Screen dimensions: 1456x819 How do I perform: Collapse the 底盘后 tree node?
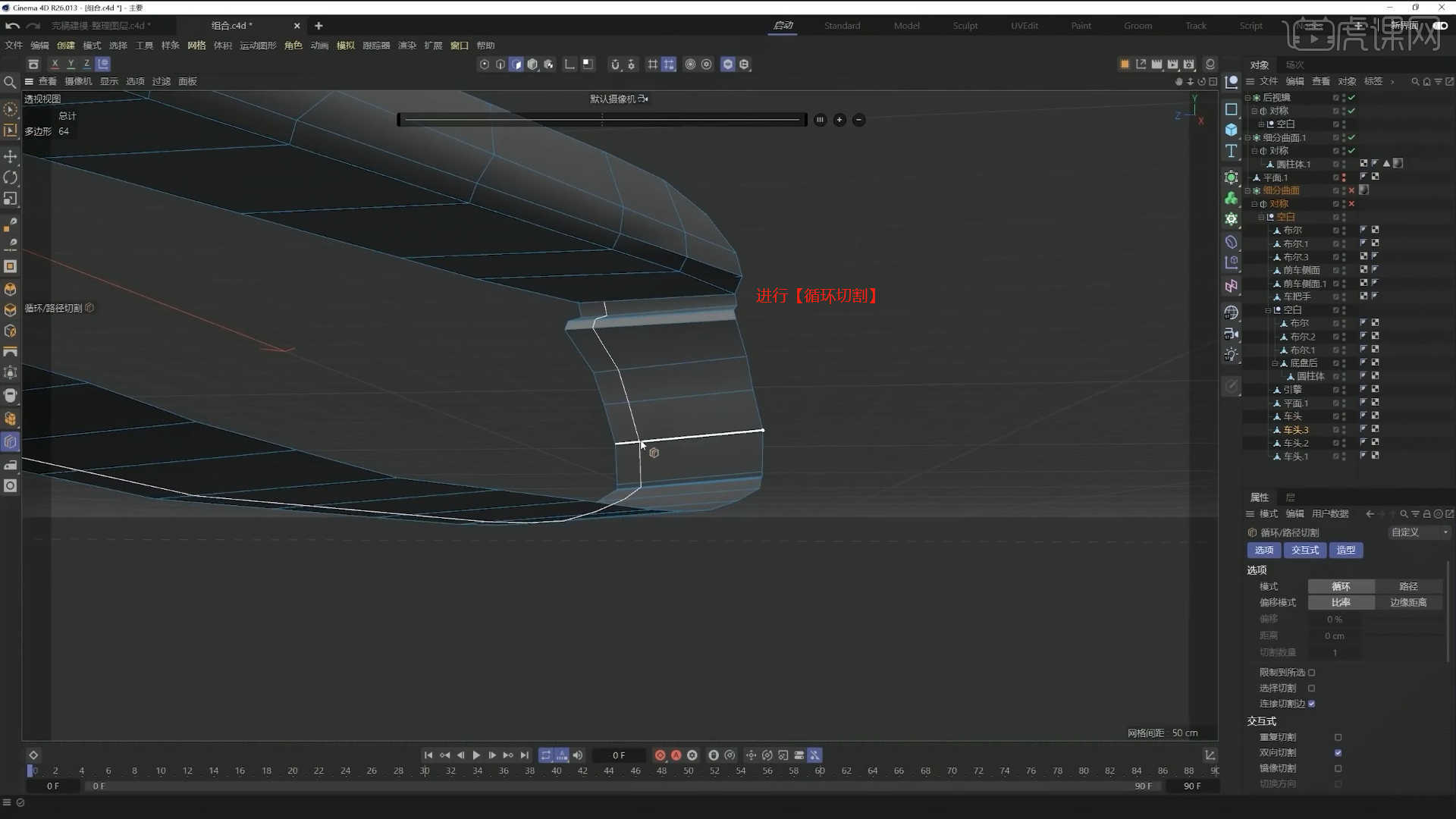tap(1275, 363)
